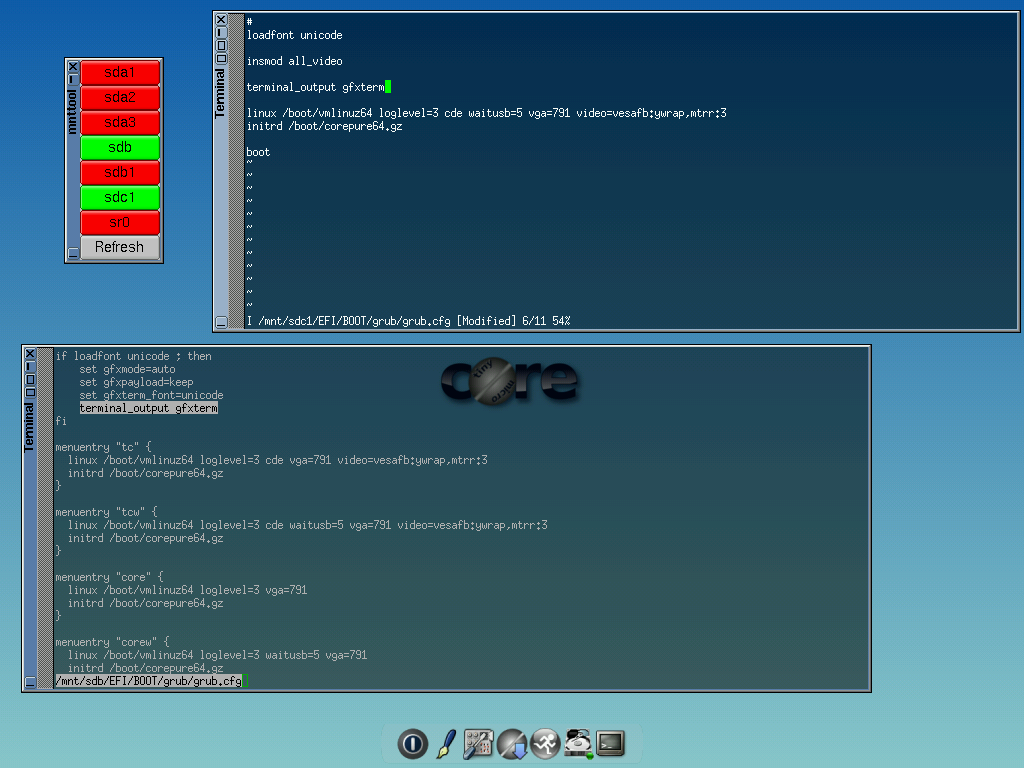Iconify the lower Terminal using dash button
The height and width of the screenshot is (768, 1024).
pos(29,366)
